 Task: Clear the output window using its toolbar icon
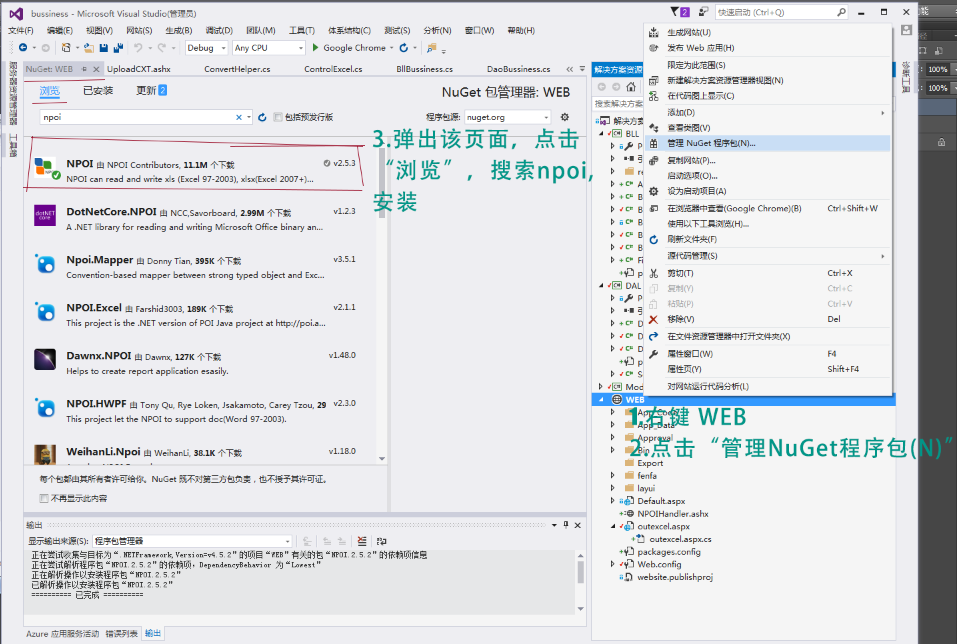coord(361,540)
